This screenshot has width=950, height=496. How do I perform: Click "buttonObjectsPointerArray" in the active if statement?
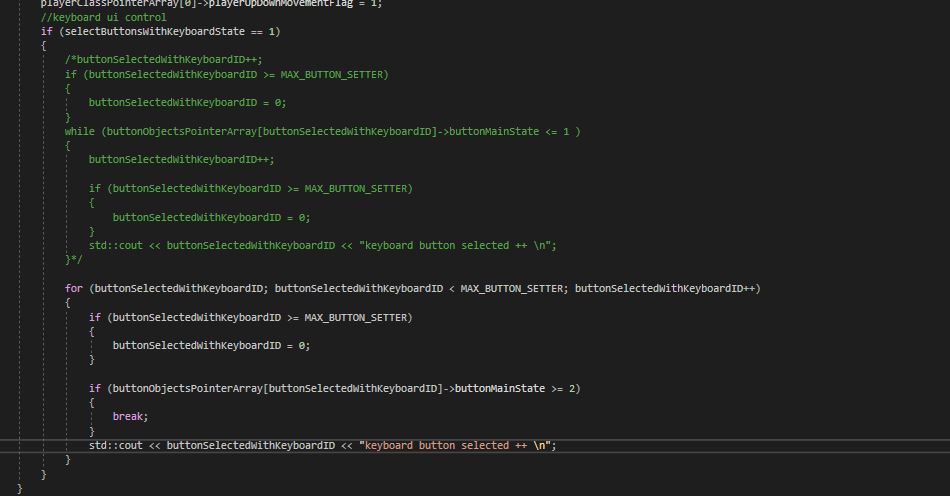pos(188,388)
